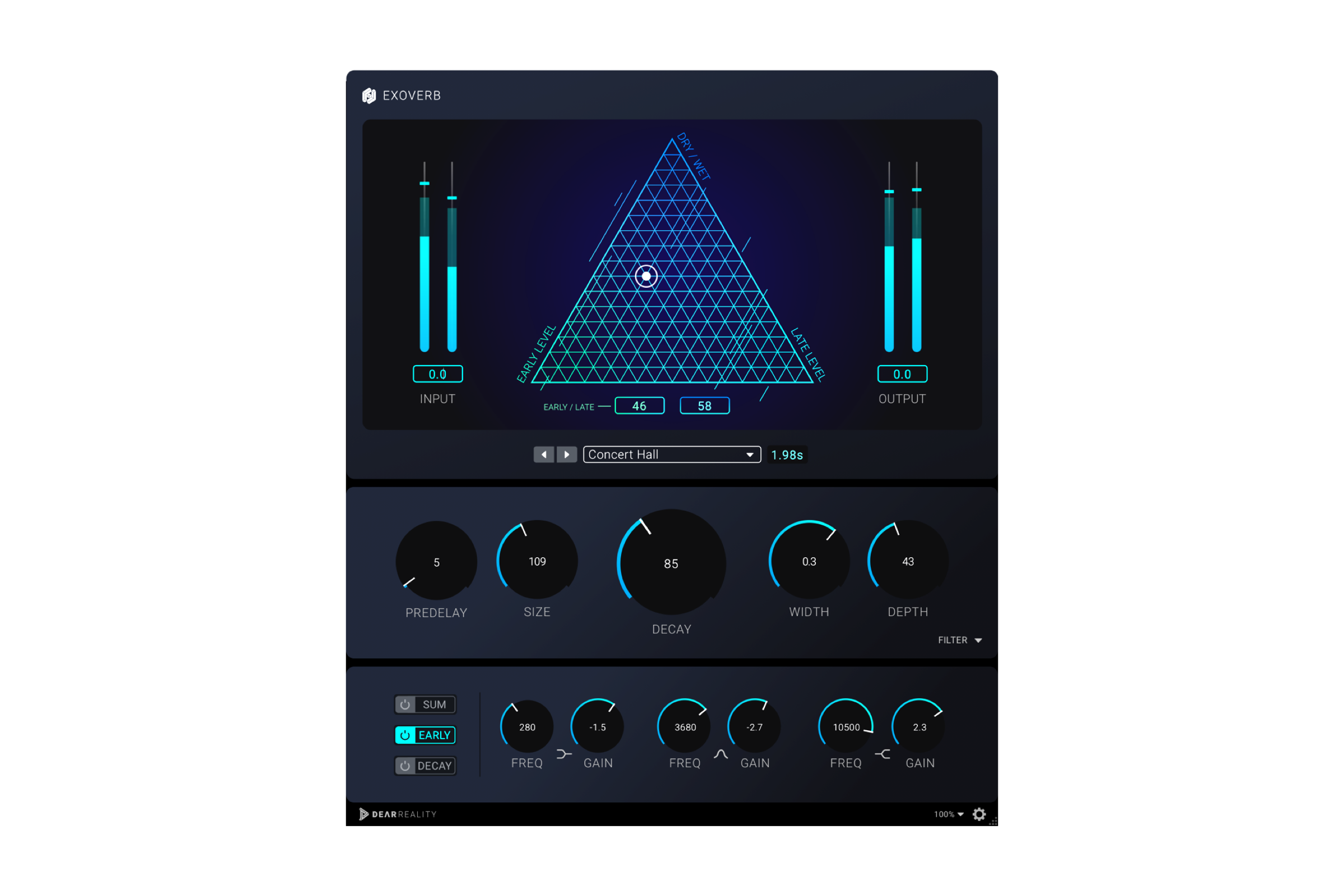Disable the EARLY filter toggle
Viewport: 1344px width, 896px height.
click(x=424, y=735)
